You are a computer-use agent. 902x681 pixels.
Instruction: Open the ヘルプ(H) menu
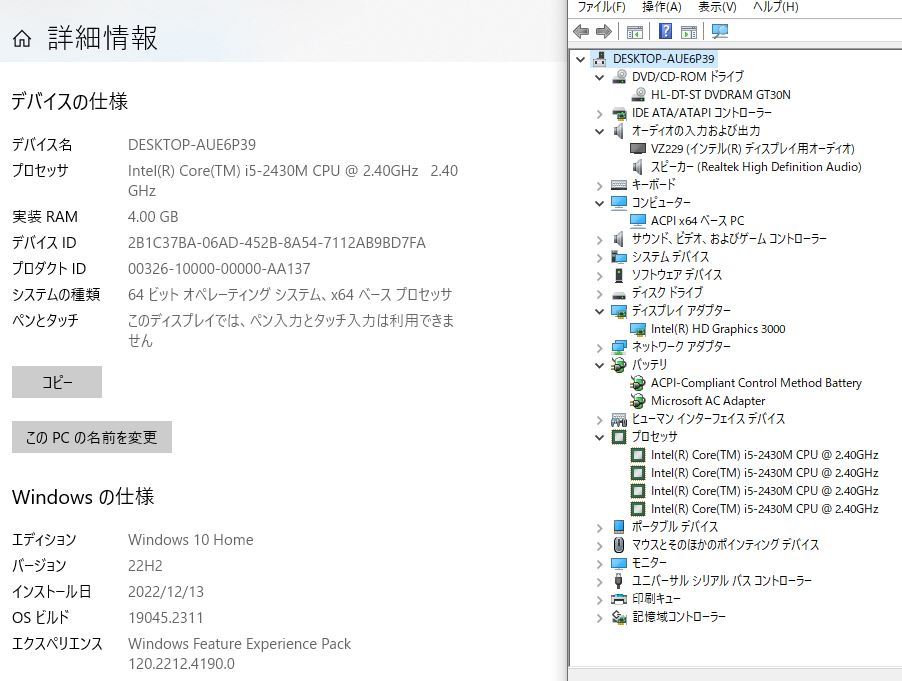(x=775, y=7)
